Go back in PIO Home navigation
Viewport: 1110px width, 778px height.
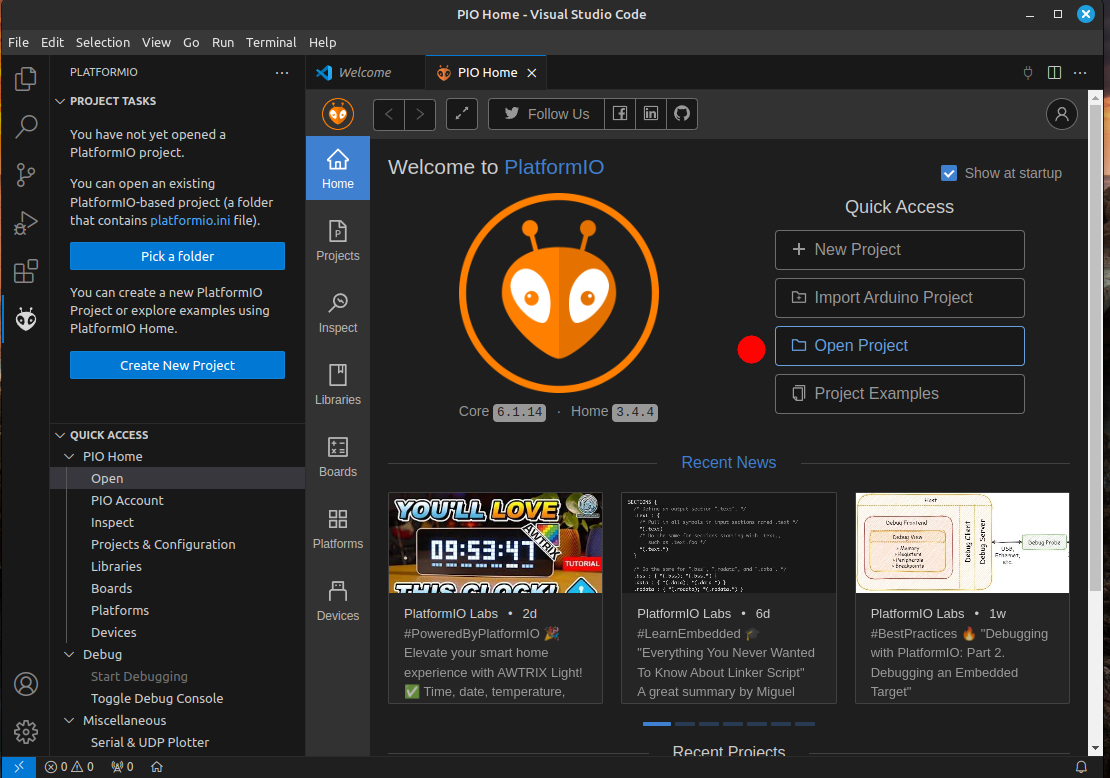point(389,114)
